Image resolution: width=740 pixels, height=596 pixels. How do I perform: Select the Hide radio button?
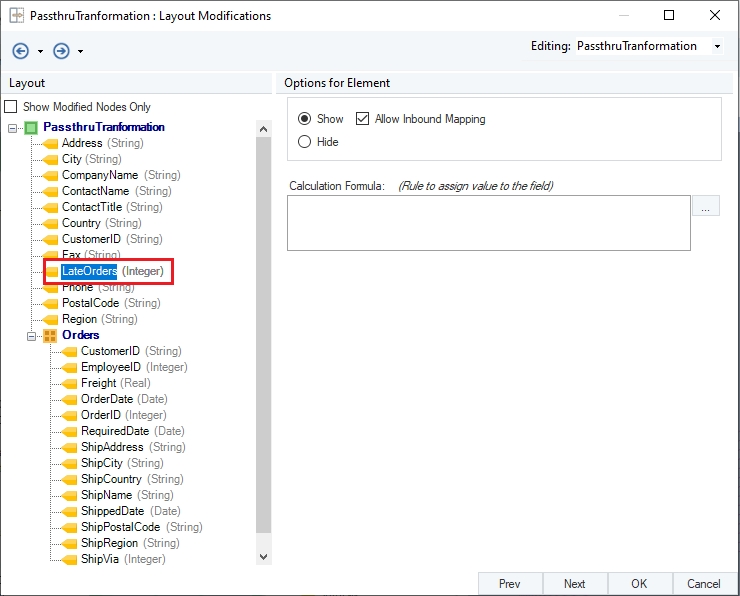(305, 142)
